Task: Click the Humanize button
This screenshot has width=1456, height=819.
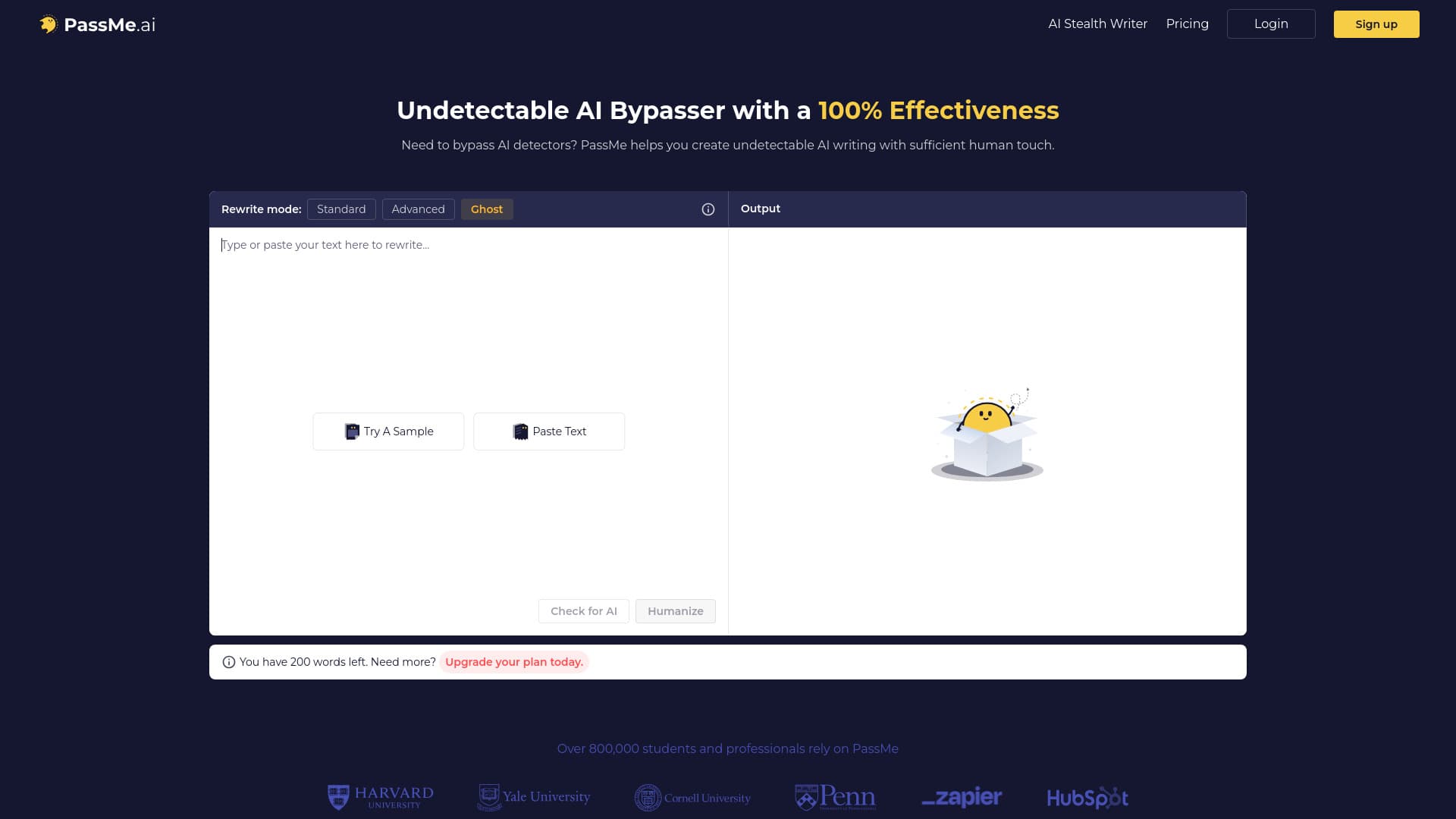Action: [675, 610]
